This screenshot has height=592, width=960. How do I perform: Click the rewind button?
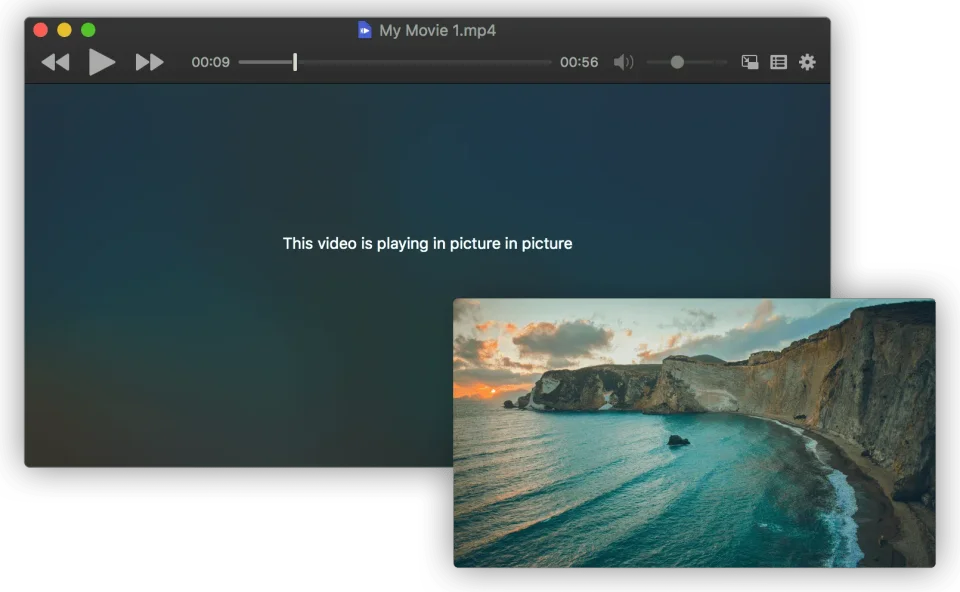point(55,62)
